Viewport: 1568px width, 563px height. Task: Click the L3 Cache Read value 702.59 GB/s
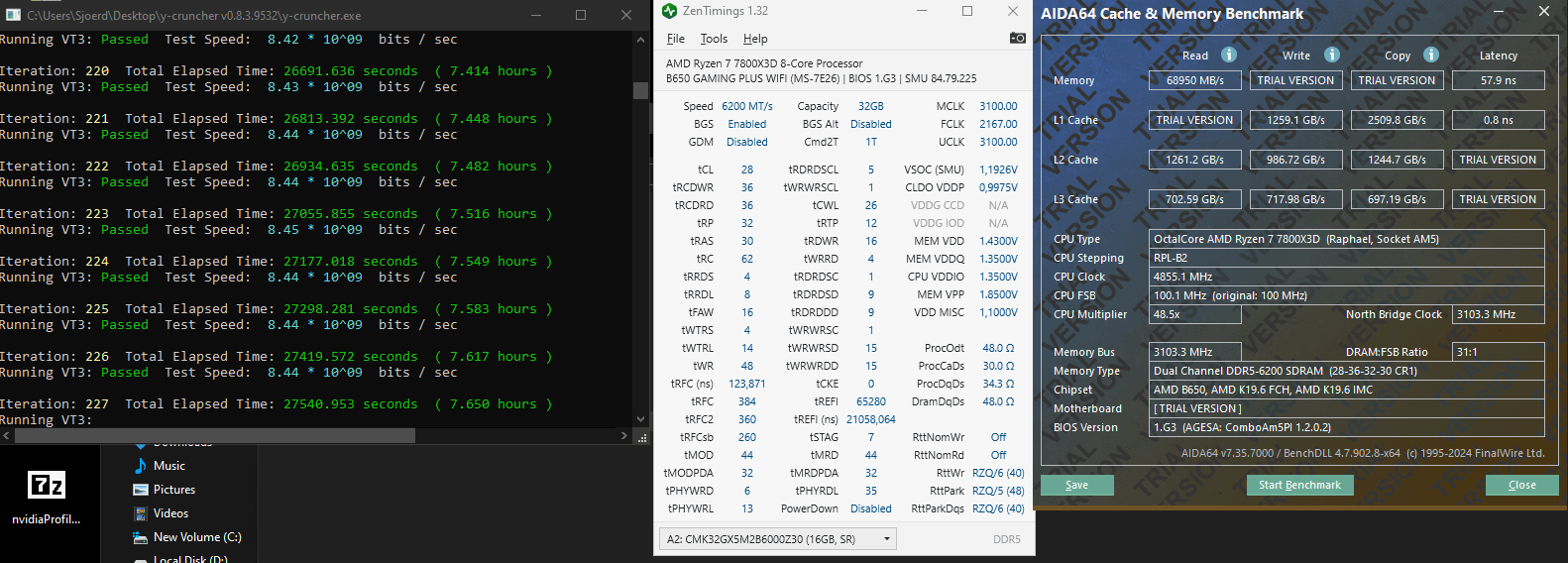pos(1195,199)
